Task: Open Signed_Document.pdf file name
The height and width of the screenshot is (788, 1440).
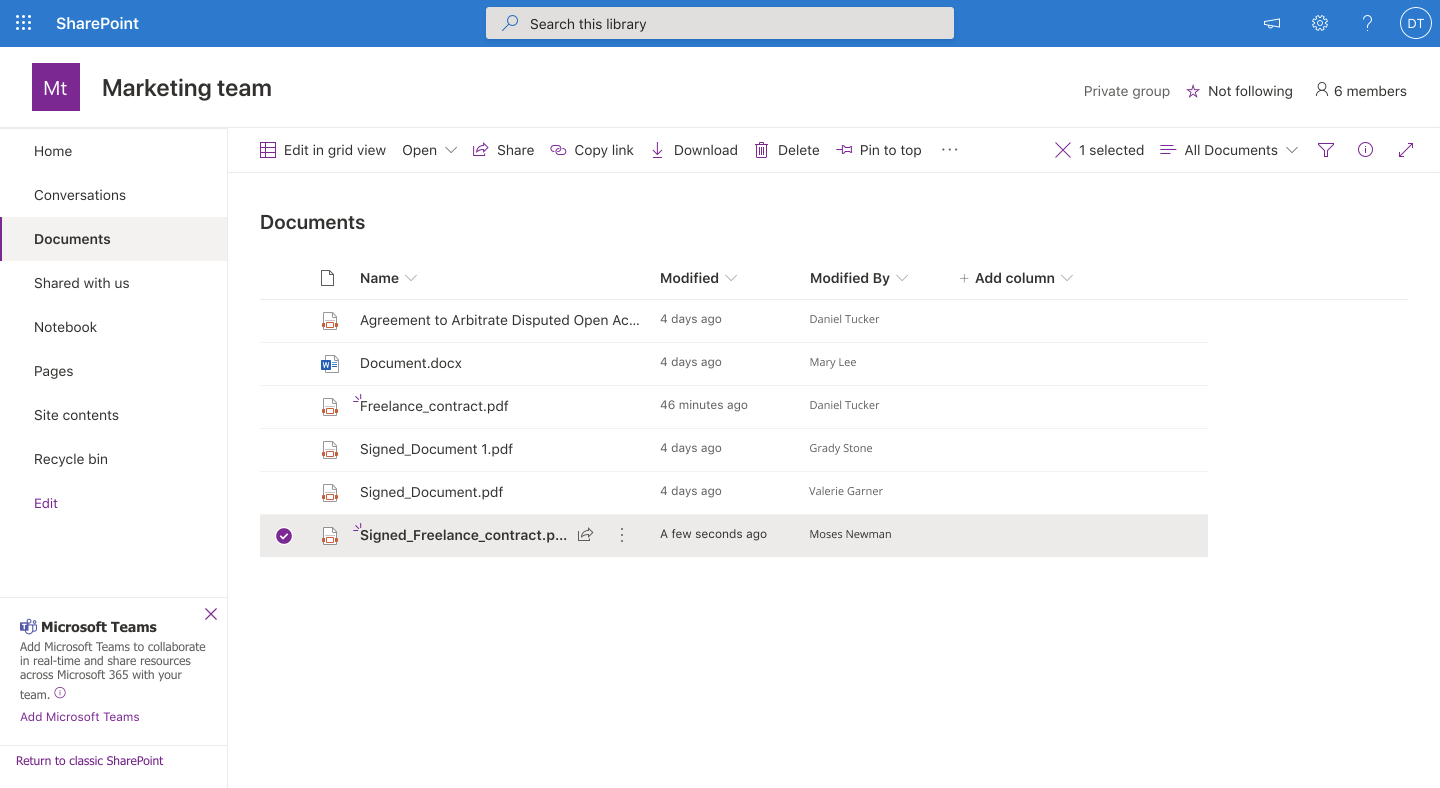Action: click(x=431, y=492)
